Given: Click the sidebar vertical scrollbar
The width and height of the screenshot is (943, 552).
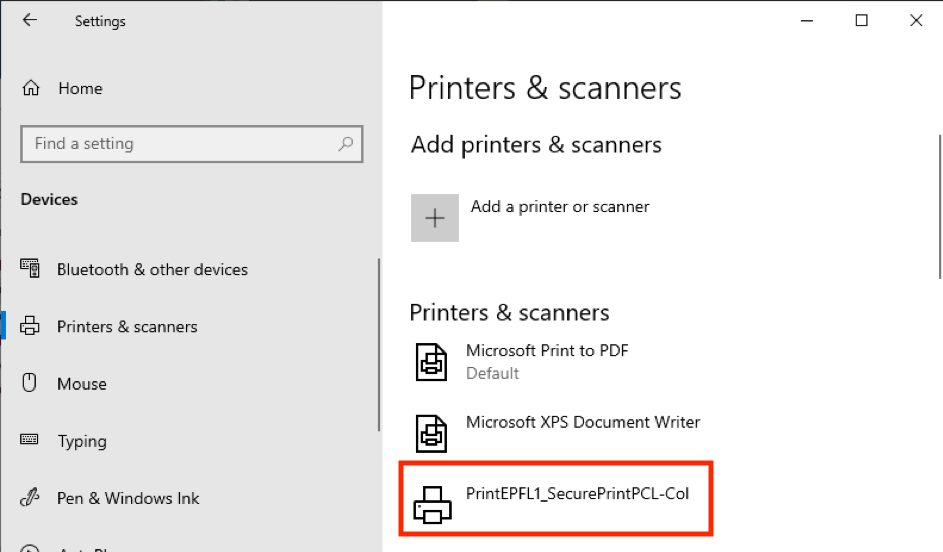Looking at the screenshot, I should coord(379,345).
